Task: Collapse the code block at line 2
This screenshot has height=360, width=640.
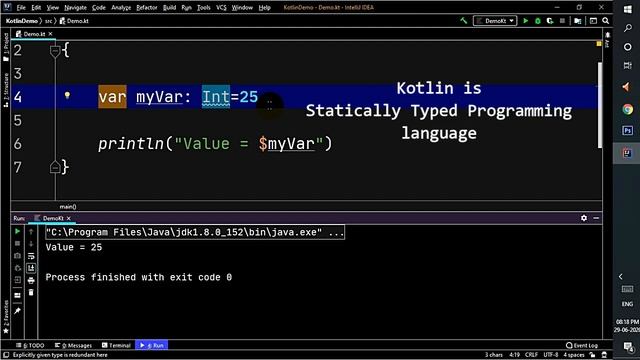Action: pyautogui.click(x=55, y=51)
